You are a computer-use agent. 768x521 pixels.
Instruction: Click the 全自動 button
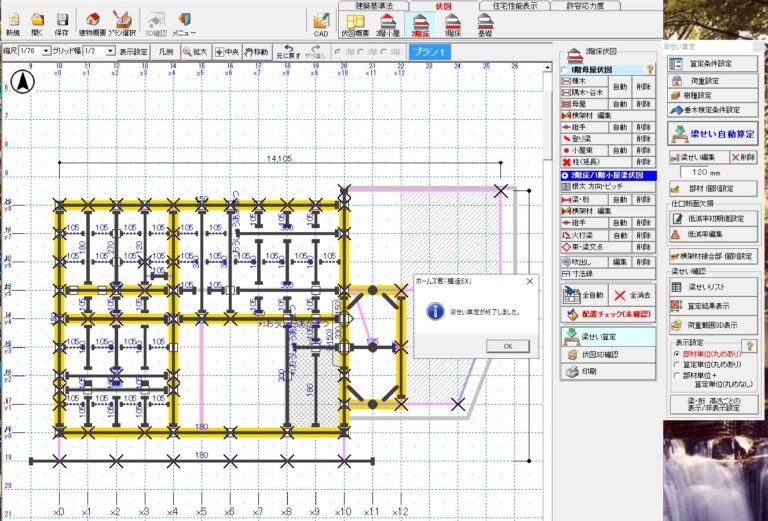click(x=584, y=295)
